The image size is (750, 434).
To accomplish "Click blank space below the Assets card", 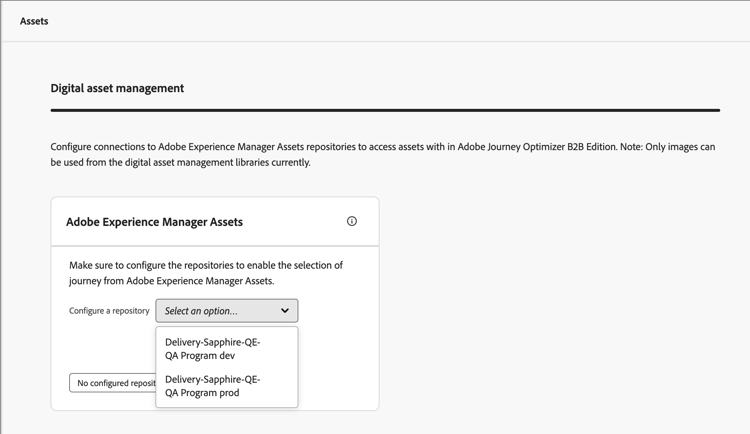I will tap(215, 424).
